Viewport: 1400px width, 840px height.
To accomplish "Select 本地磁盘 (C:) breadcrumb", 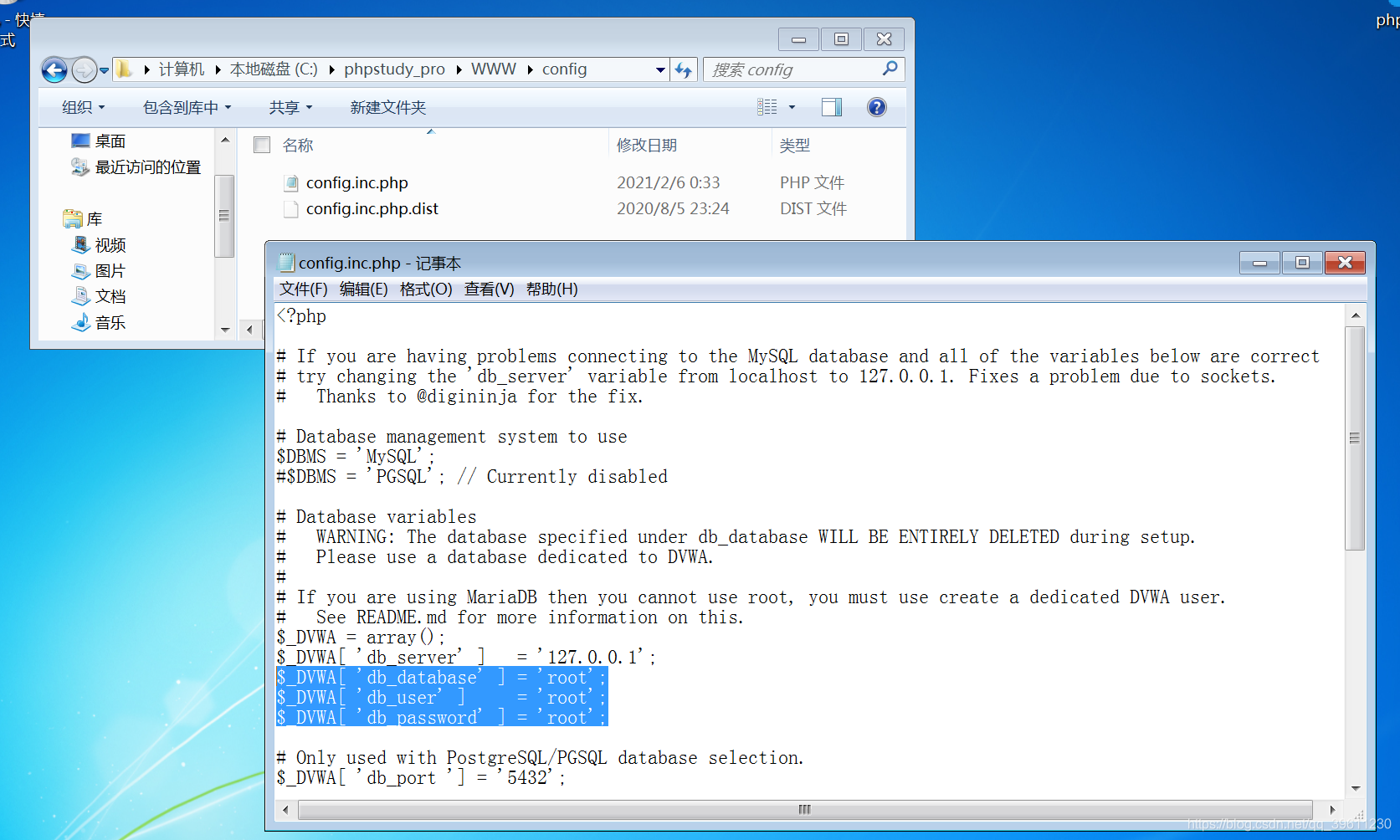I will [x=274, y=69].
